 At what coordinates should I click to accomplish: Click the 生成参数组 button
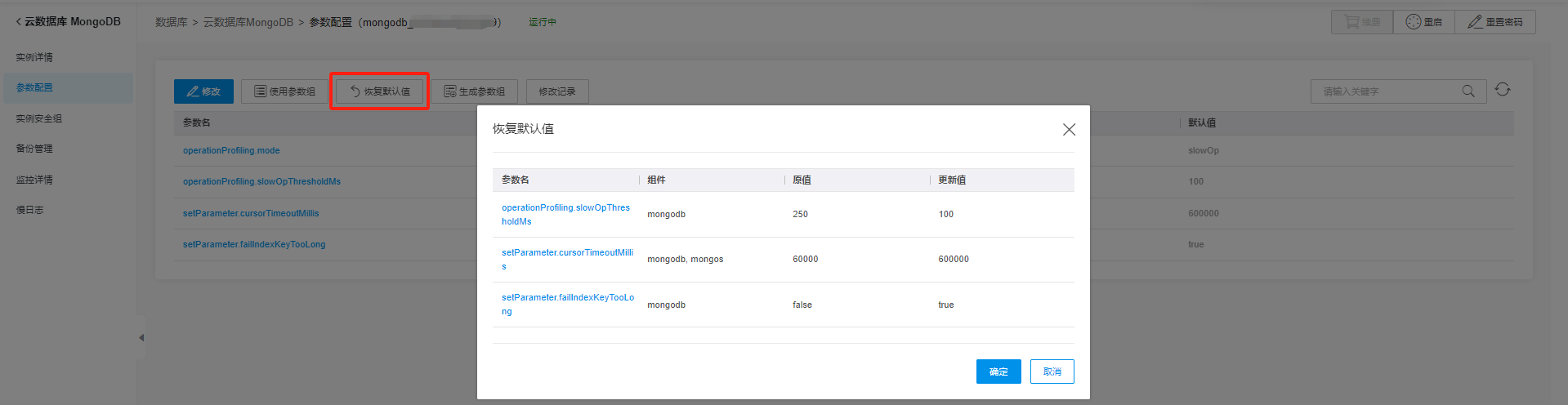[474, 91]
